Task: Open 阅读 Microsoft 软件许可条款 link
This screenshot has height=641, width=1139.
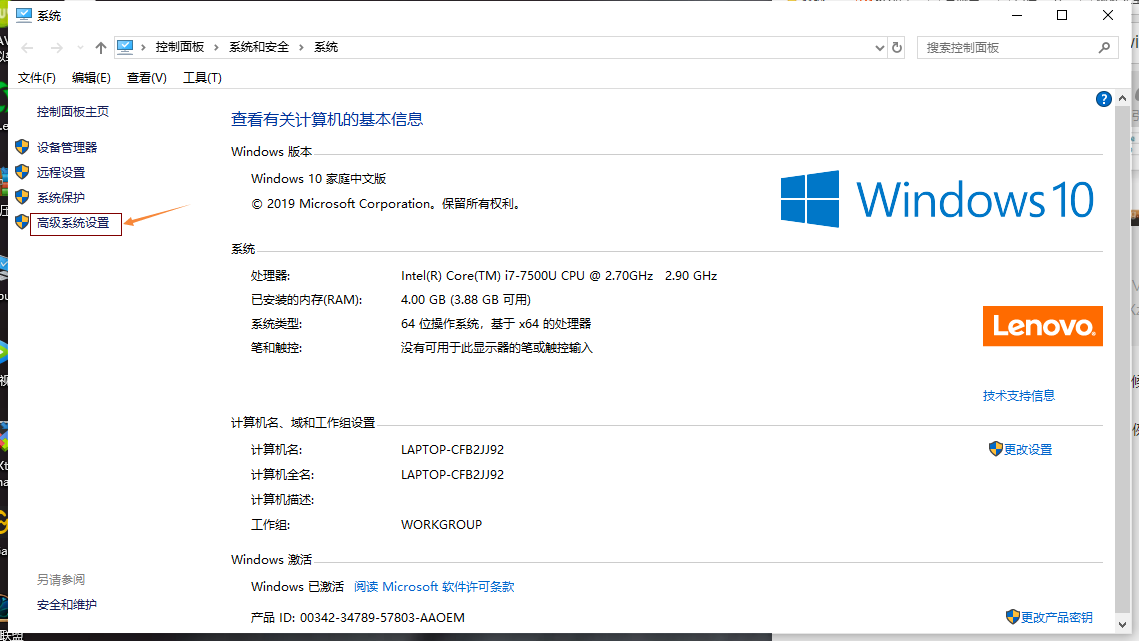Action: pyautogui.click(x=434, y=586)
